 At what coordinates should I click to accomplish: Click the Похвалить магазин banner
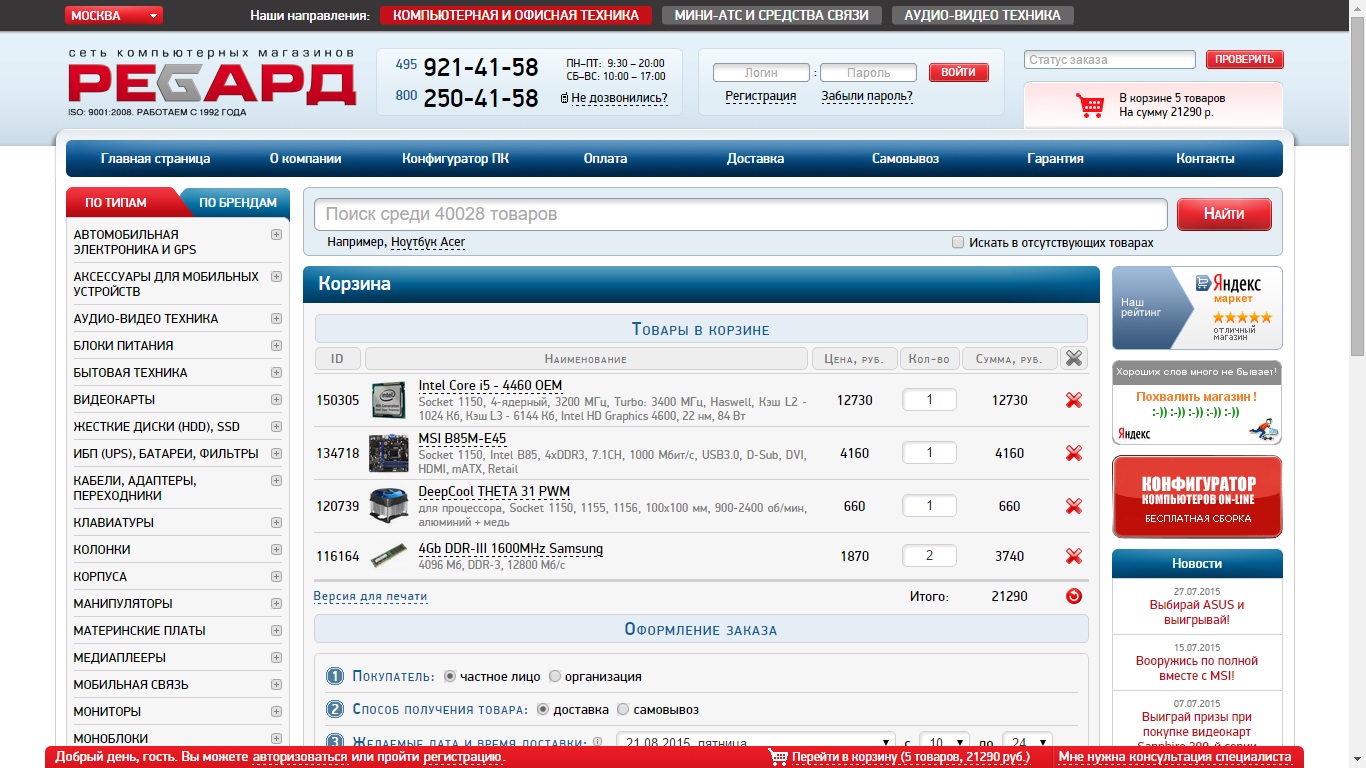1197,403
